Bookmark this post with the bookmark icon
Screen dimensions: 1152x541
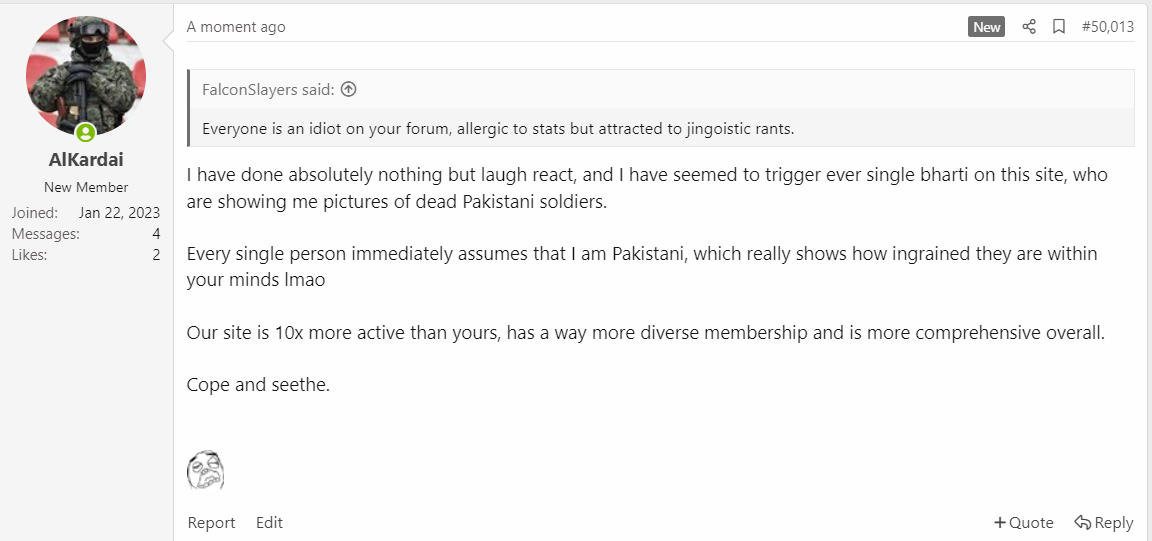pos(1059,27)
